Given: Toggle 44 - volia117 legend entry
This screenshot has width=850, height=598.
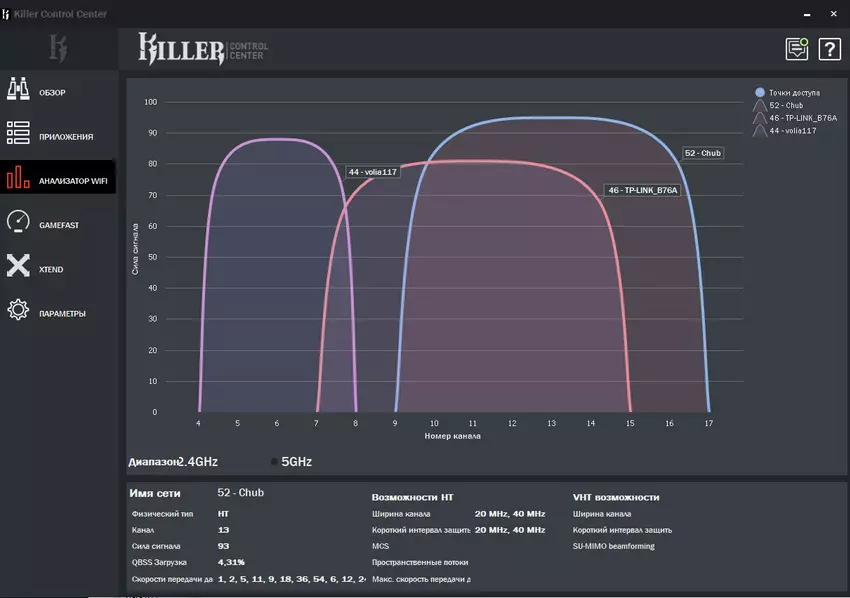Looking at the screenshot, I should tap(792, 131).
